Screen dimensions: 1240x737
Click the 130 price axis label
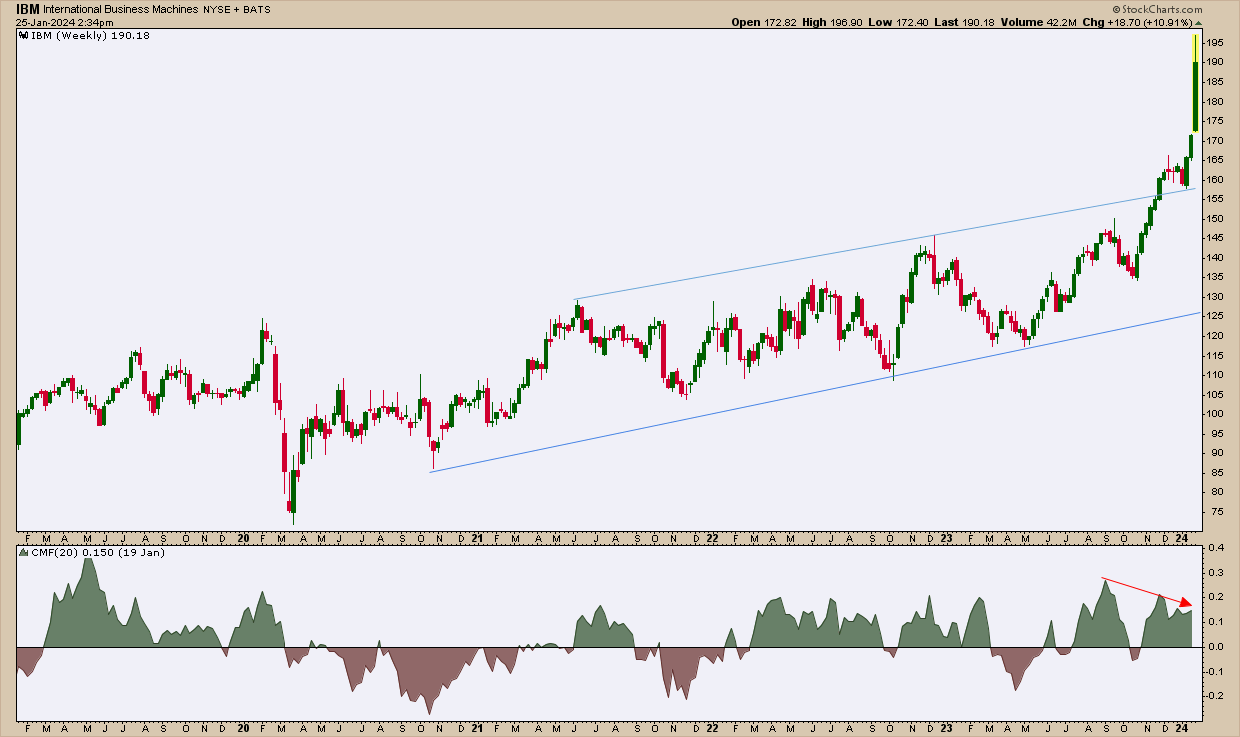1214,296
